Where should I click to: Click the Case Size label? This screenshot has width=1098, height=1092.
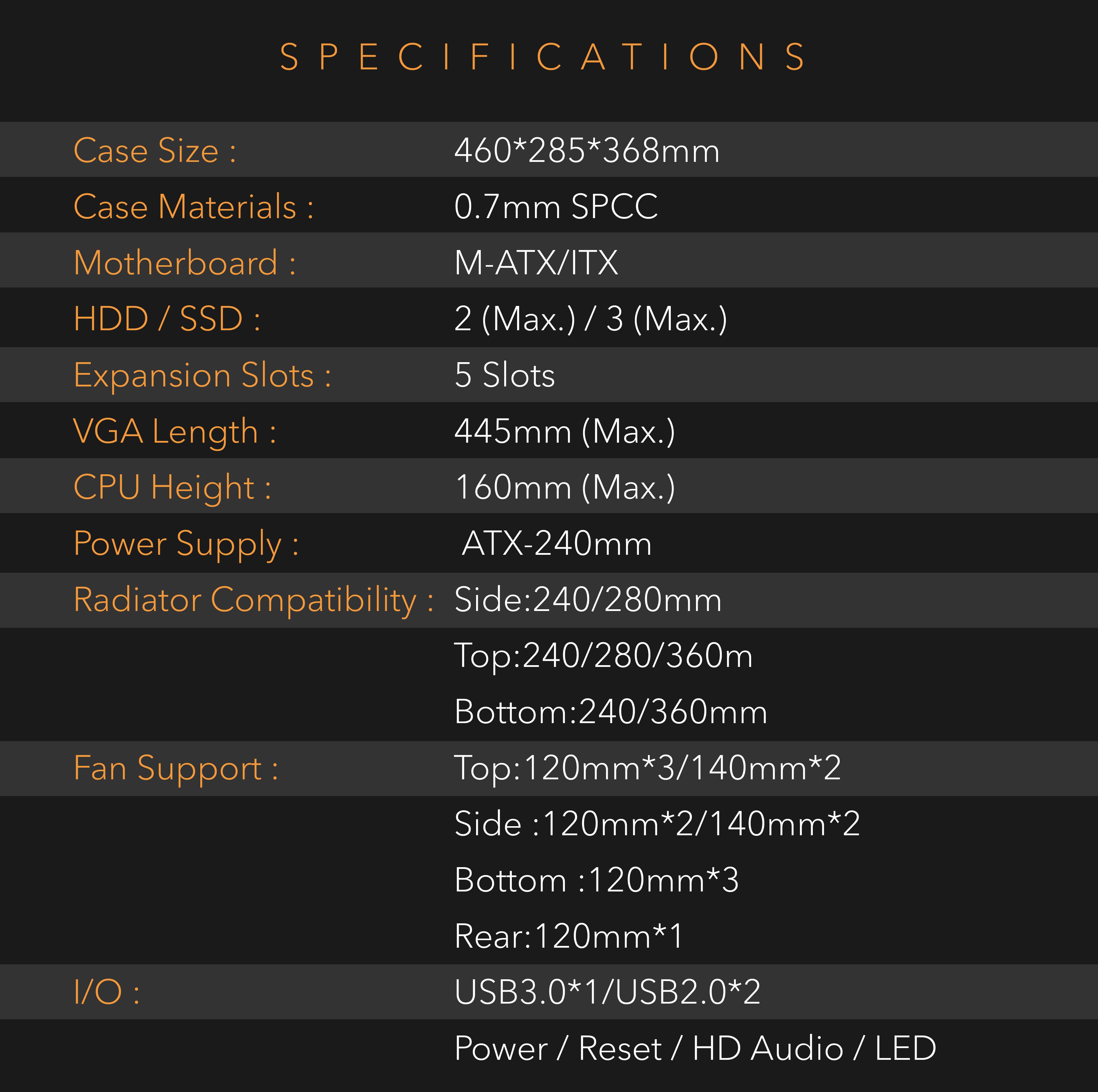155,150
